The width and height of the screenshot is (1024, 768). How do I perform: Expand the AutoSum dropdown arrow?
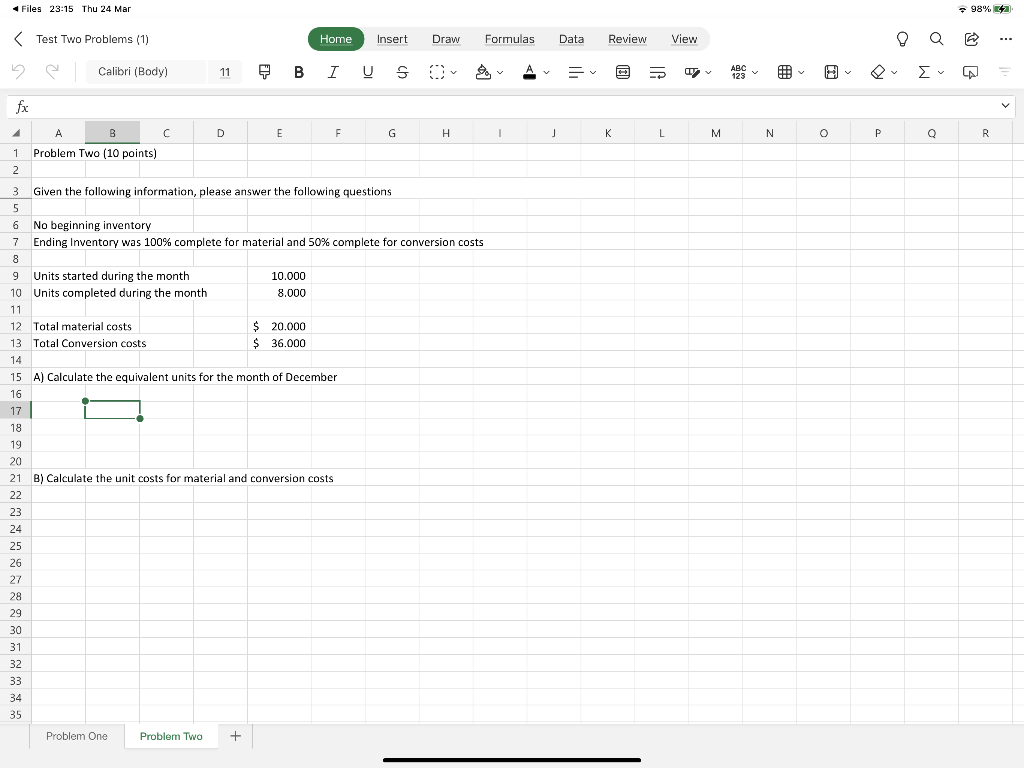(941, 72)
